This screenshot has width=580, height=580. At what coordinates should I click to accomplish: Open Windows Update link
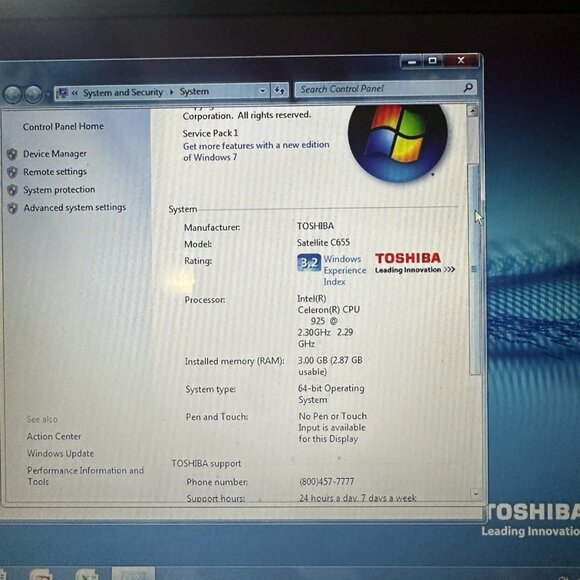pos(60,453)
